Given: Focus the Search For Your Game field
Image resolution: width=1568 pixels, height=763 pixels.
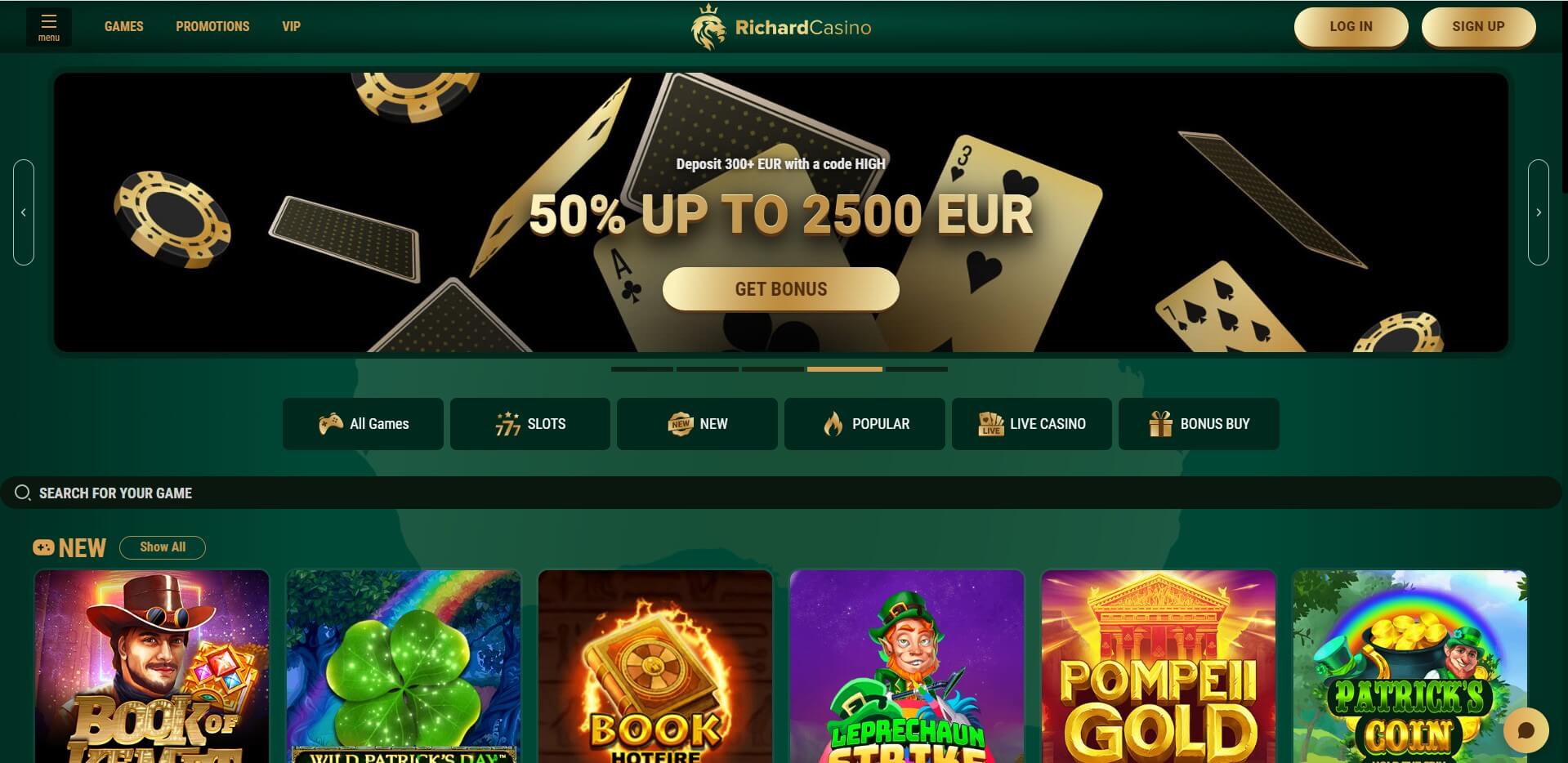Looking at the screenshot, I should pyautogui.click(x=780, y=493).
